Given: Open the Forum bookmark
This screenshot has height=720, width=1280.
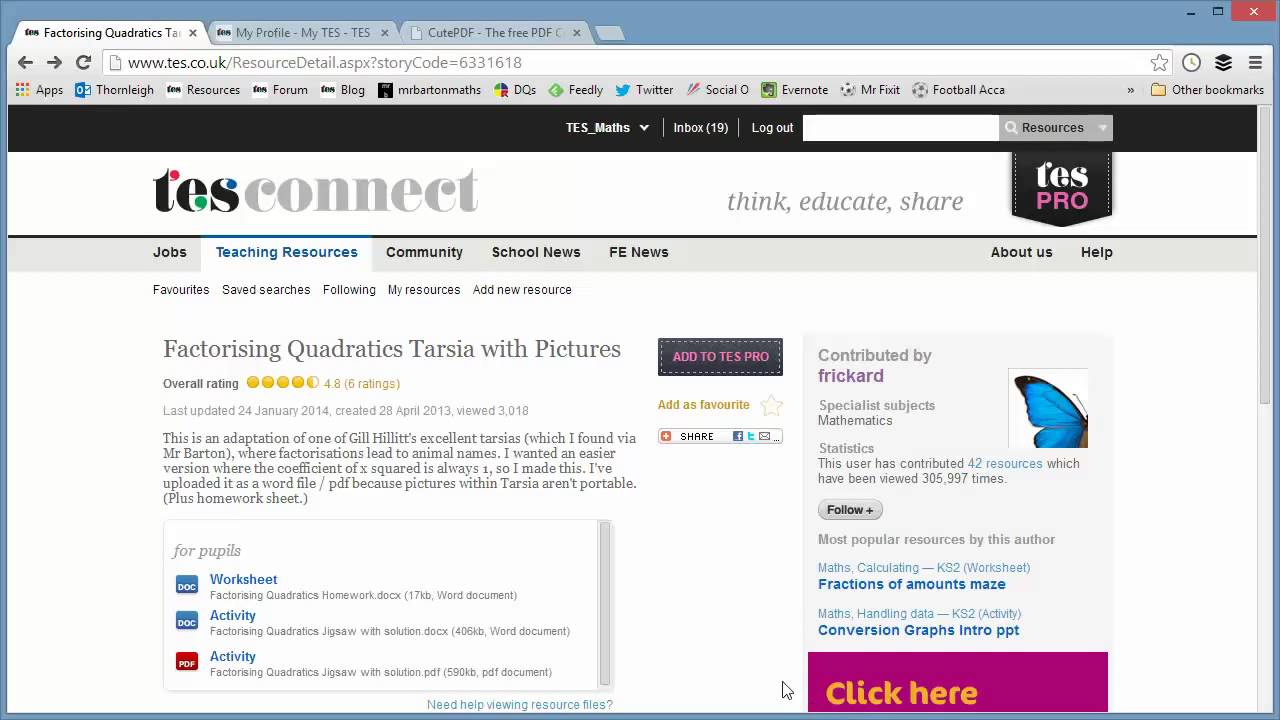Looking at the screenshot, I should coord(280,90).
